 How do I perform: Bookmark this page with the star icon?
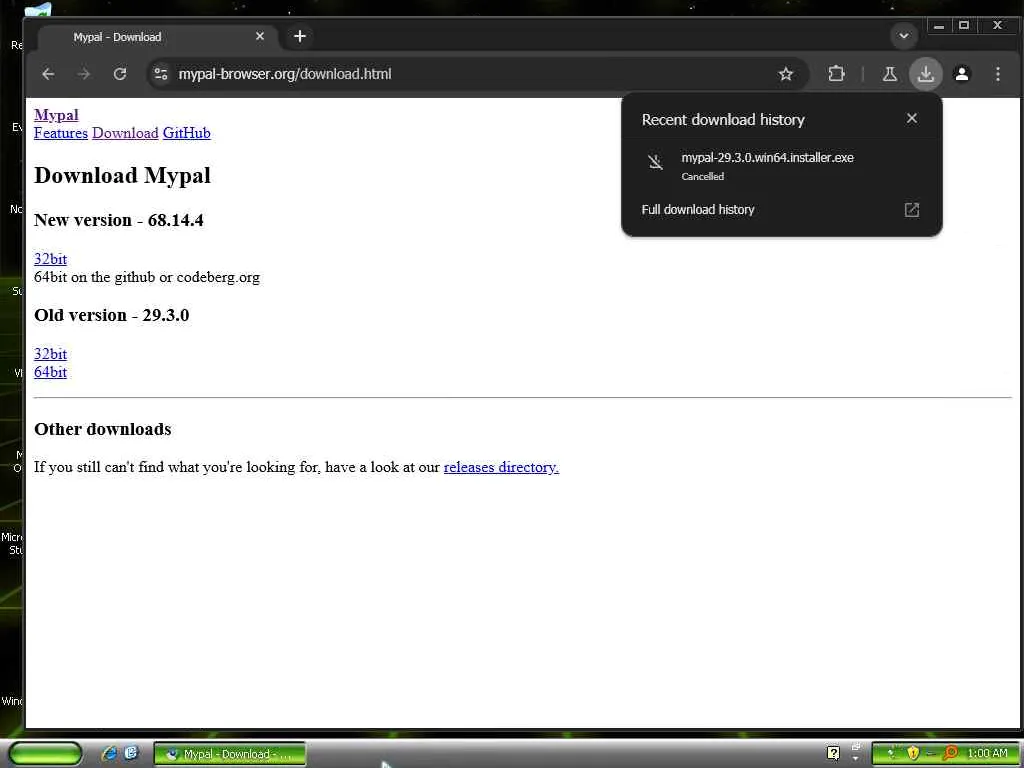(786, 74)
